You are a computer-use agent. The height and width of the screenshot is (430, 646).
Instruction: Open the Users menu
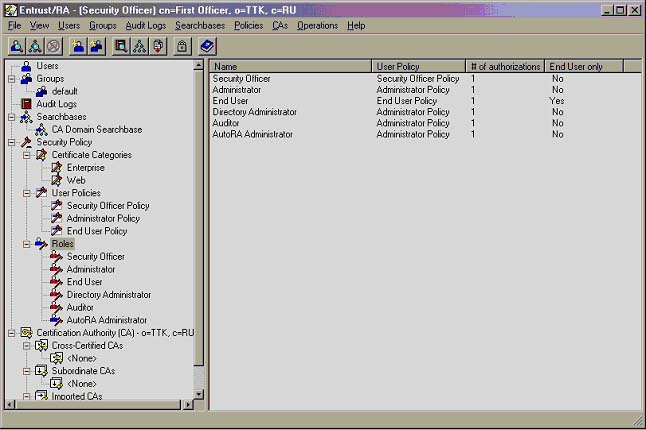pos(69,26)
